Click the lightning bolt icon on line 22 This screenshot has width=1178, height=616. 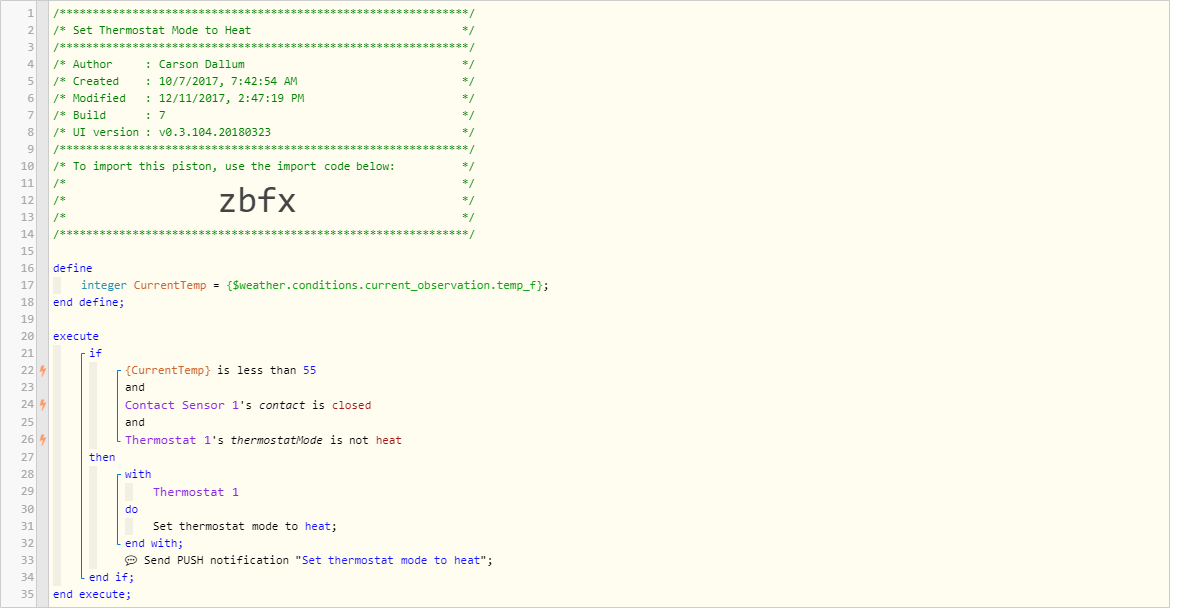coord(44,370)
